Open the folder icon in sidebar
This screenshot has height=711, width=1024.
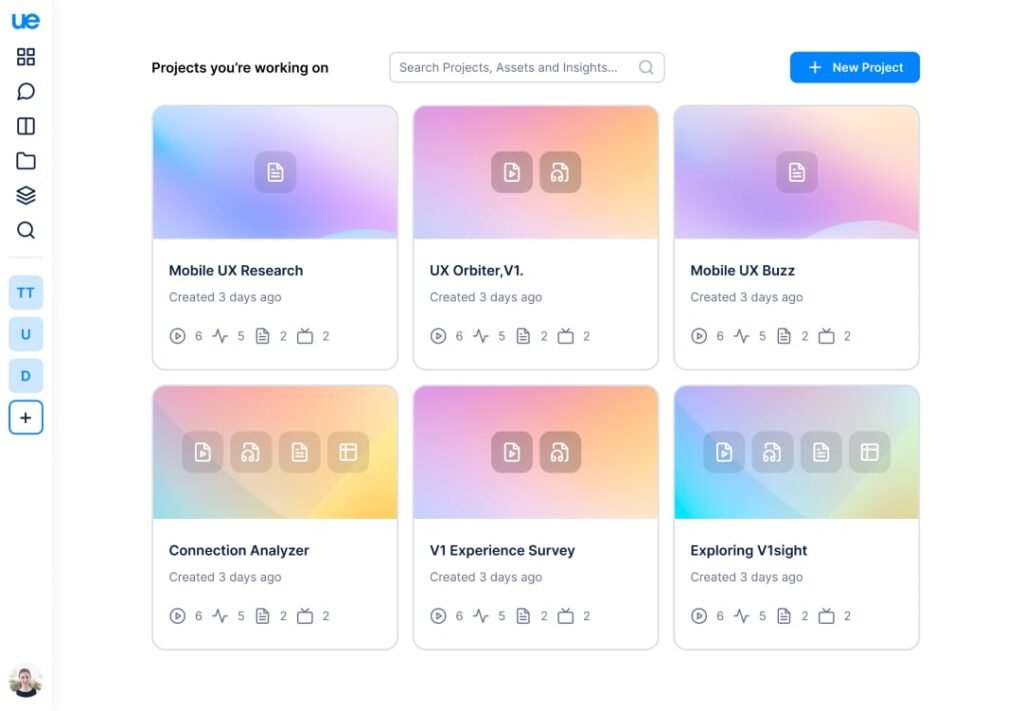click(26, 161)
